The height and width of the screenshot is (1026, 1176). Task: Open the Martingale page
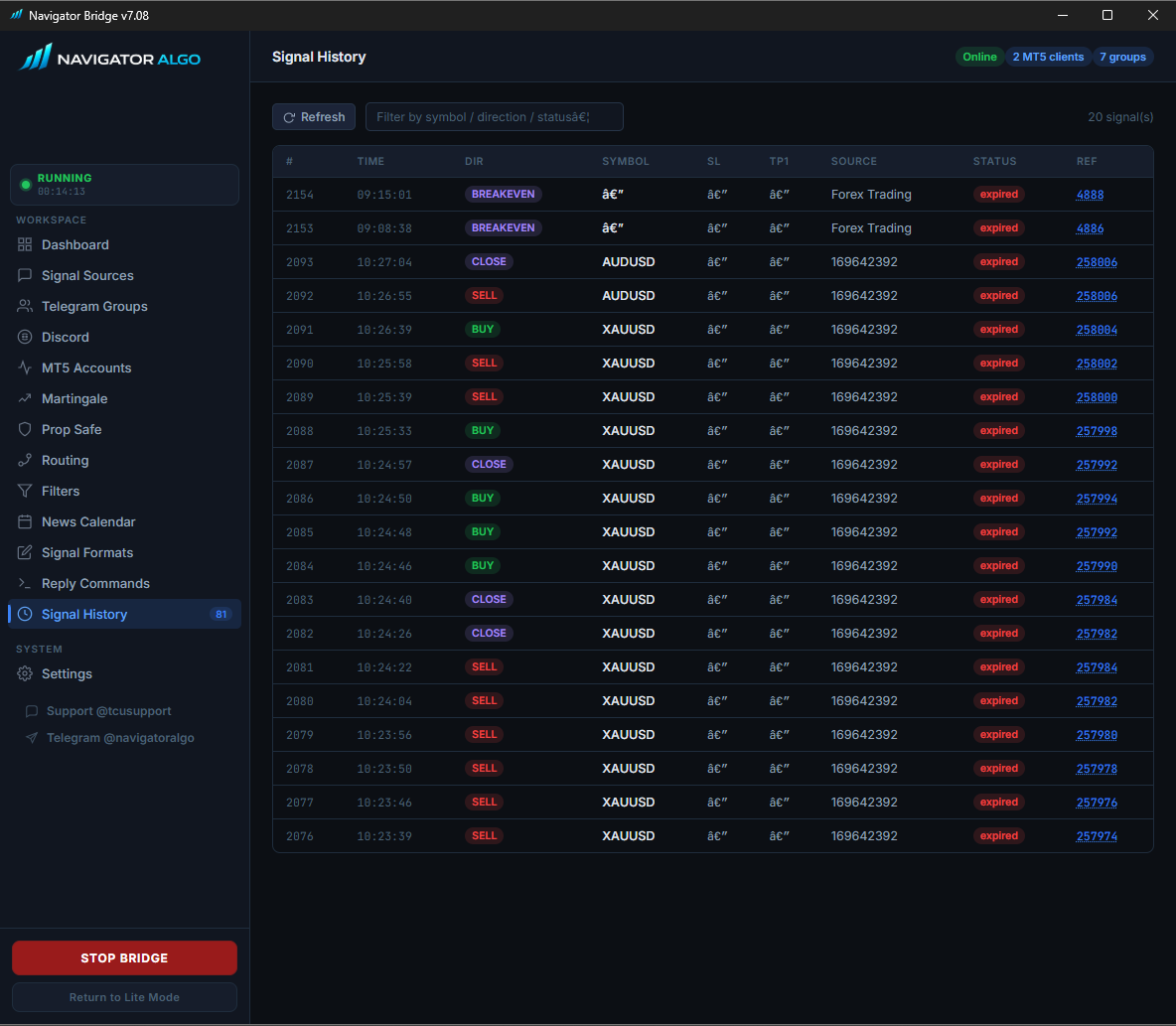pos(124,398)
